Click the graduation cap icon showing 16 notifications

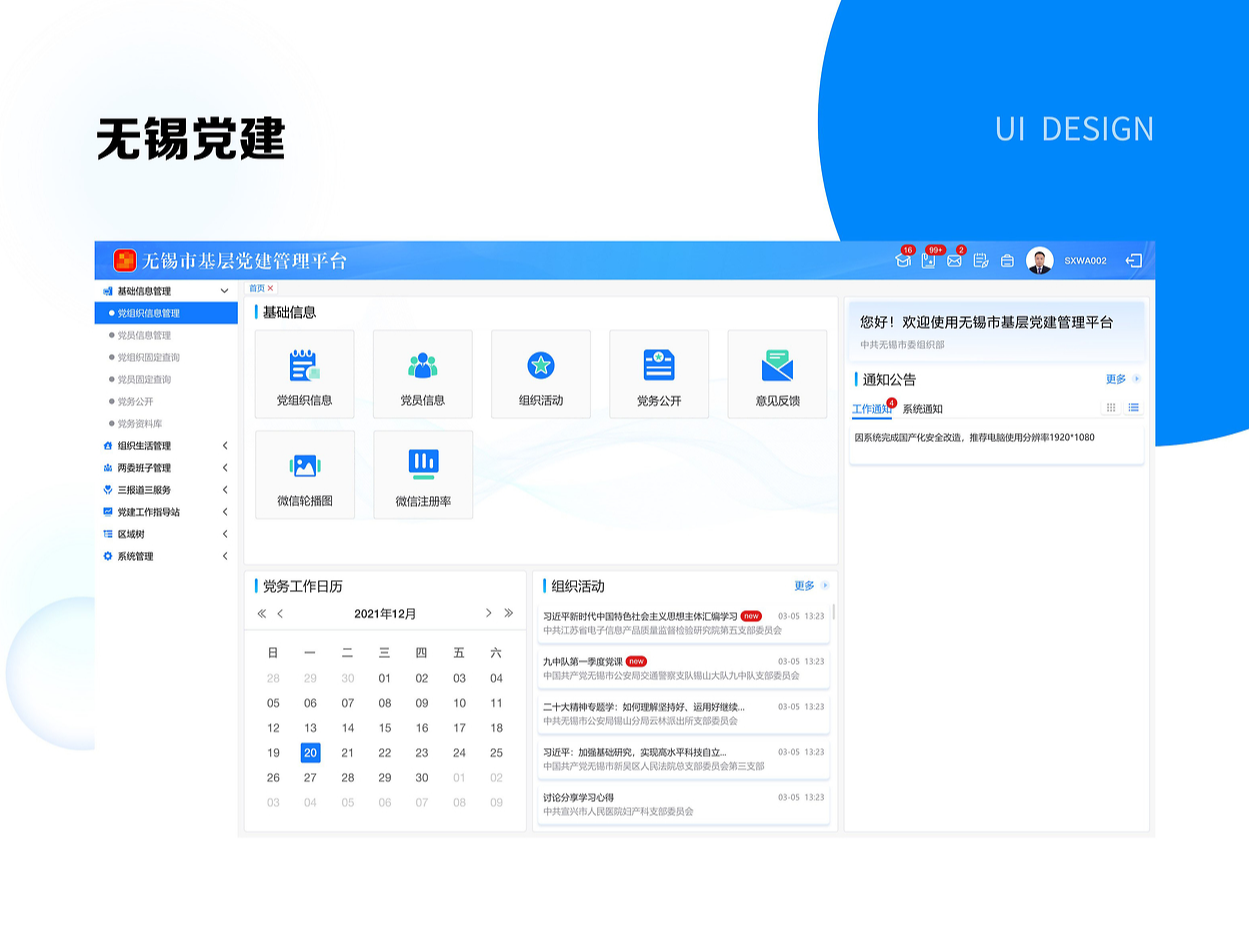pyautogui.click(x=902, y=260)
